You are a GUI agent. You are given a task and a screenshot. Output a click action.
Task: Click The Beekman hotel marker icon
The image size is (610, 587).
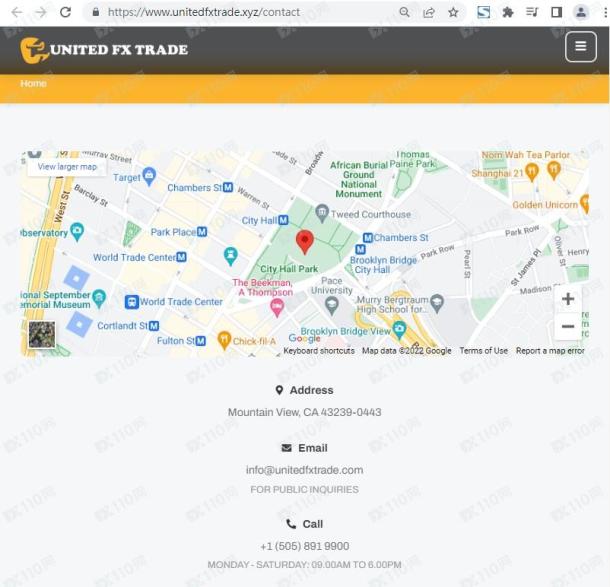pyautogui.click(x=277, y=308)
